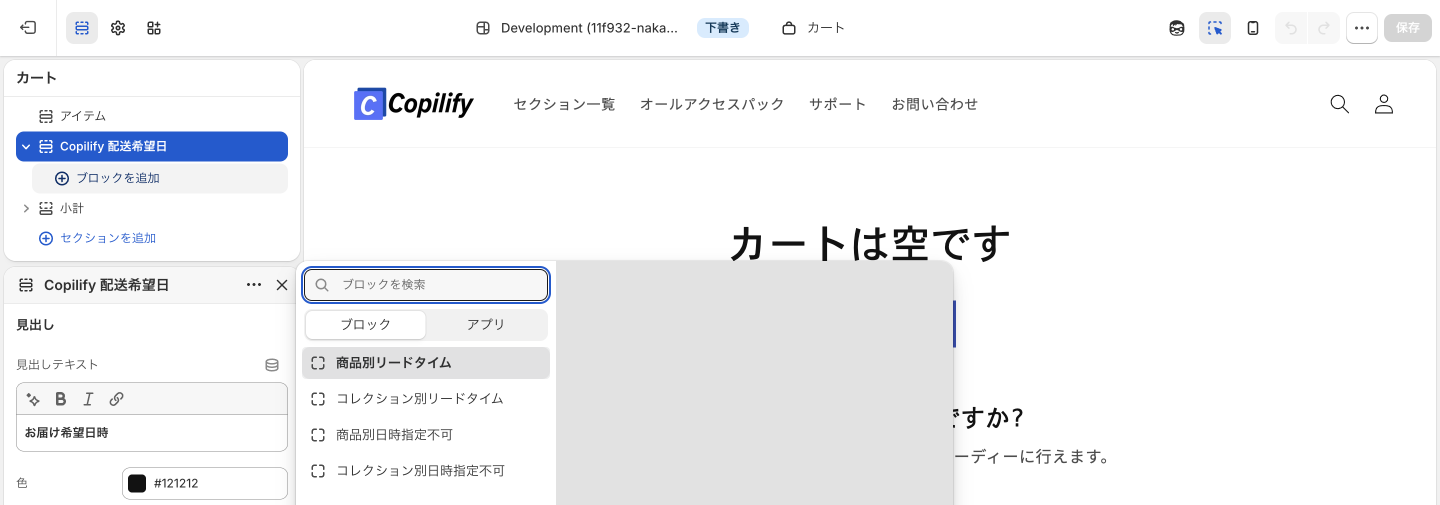This screenshot has width=1440, height=505.
Task: Click the exit editor icon
Action: 28,28
